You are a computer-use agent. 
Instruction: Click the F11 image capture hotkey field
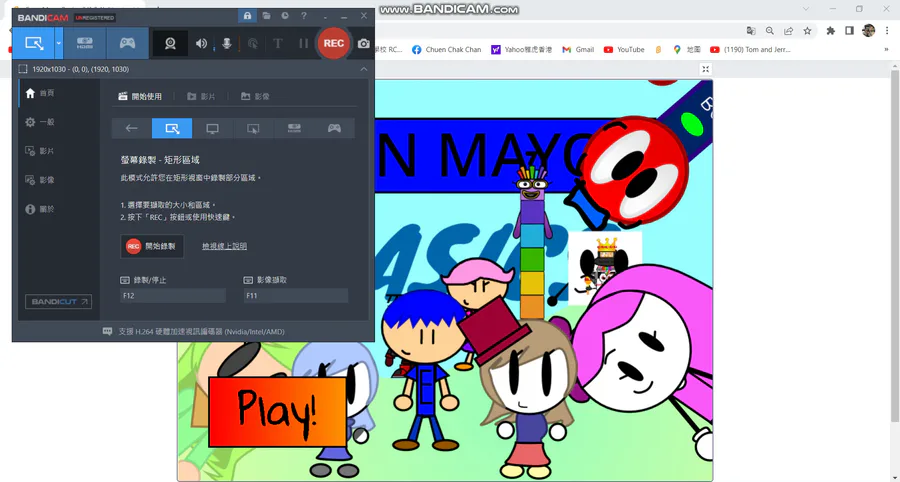[296, 296]
